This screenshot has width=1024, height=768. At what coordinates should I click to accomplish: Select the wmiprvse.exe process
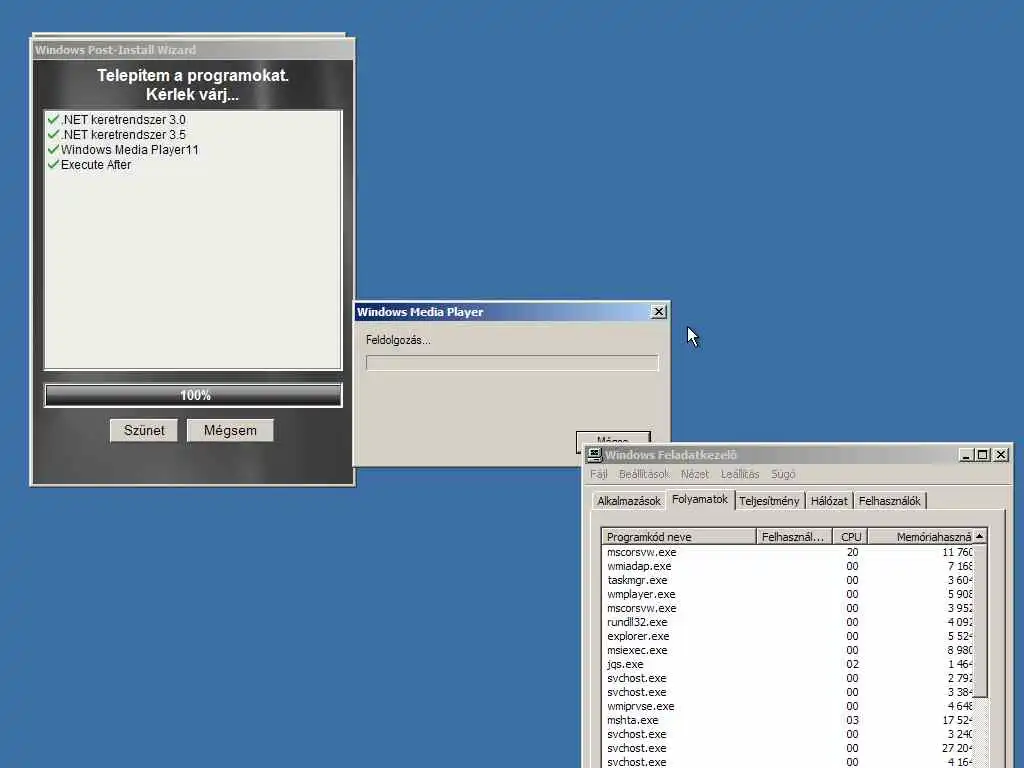(x=788, y=706)
